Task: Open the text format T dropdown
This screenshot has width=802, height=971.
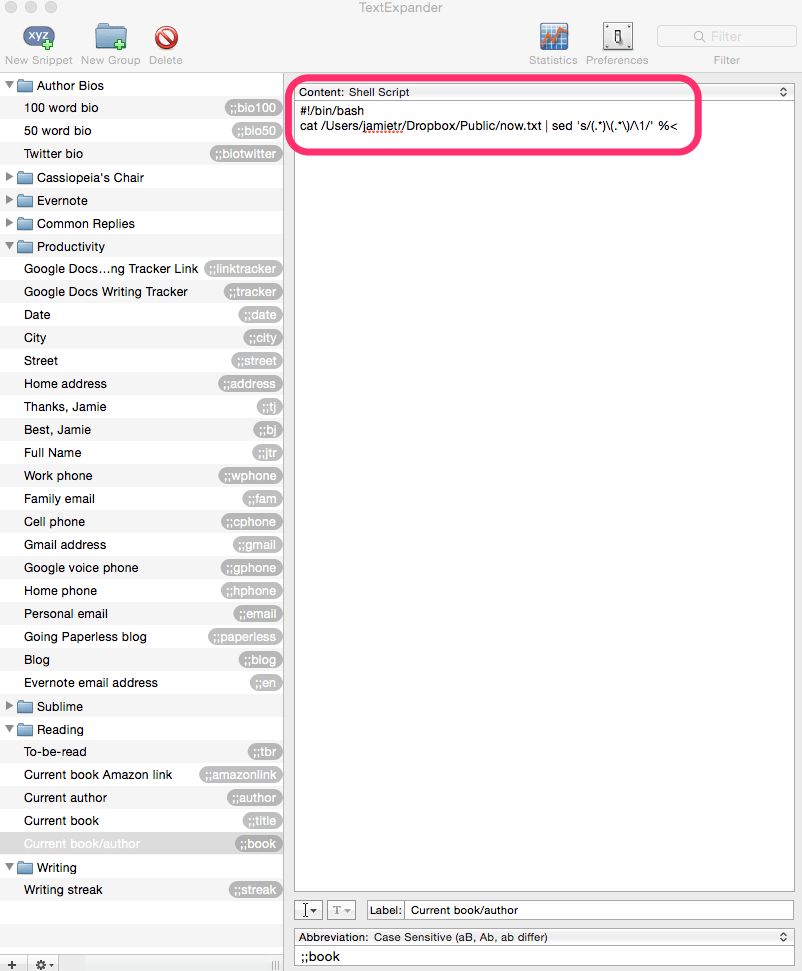Action: pos(341,910)
